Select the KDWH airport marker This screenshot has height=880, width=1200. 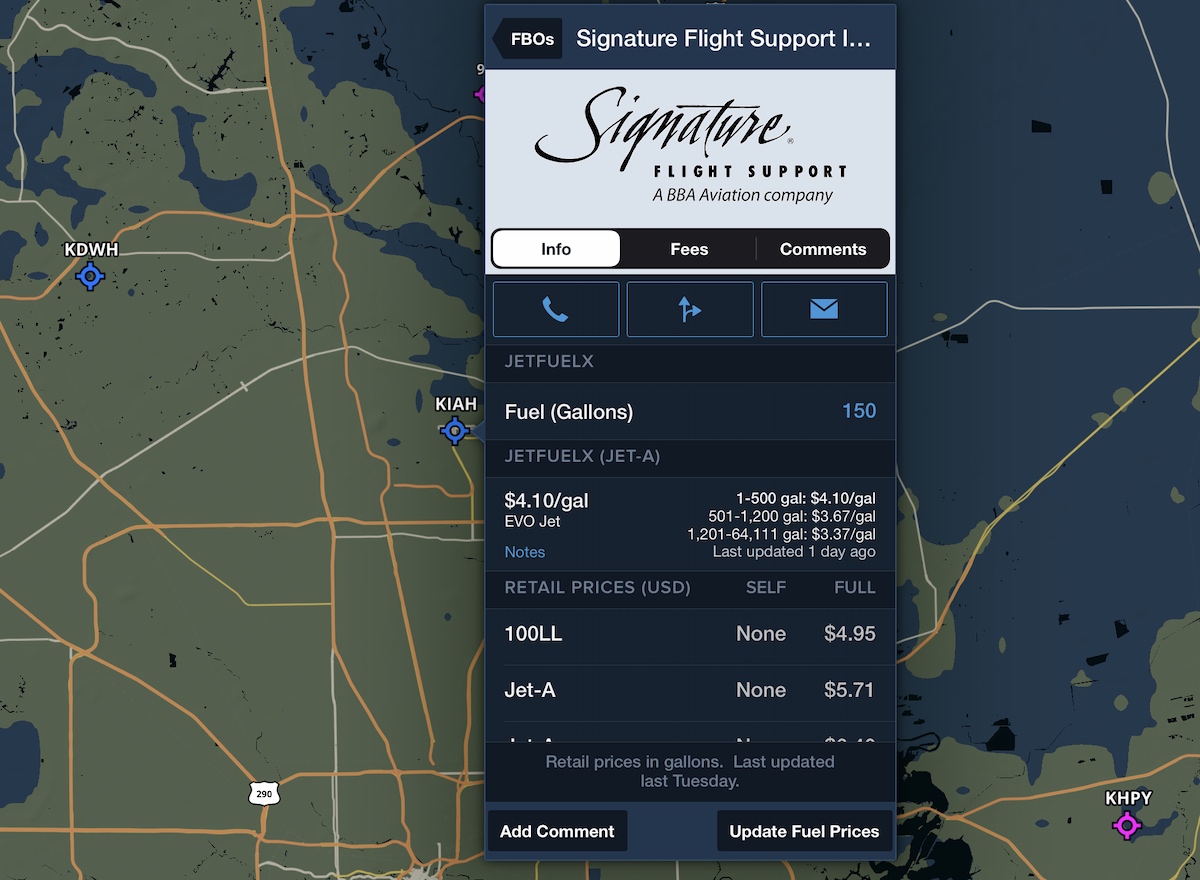(91, 275)
